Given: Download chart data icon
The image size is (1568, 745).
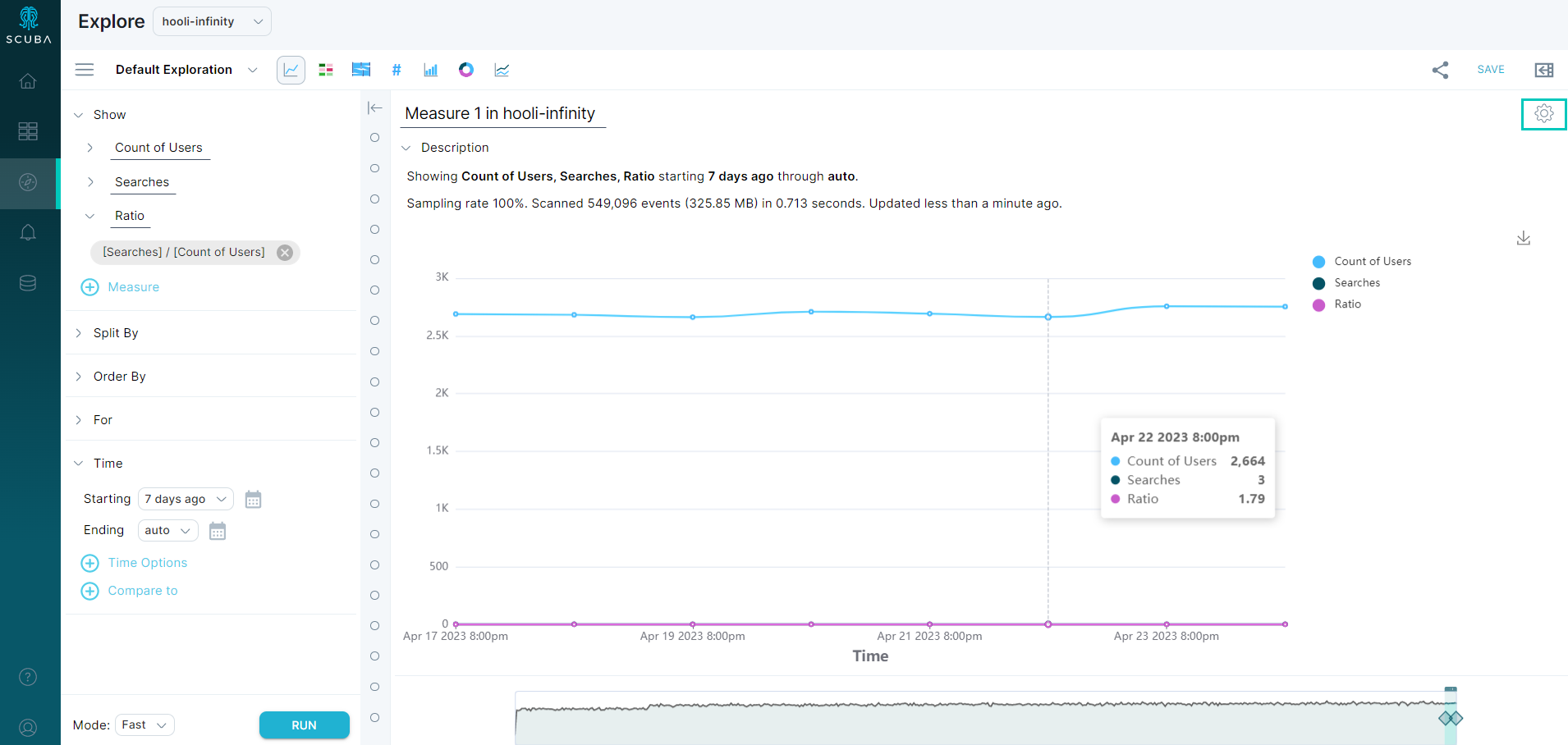Looking at the screenshot, I should point(1524,238).
